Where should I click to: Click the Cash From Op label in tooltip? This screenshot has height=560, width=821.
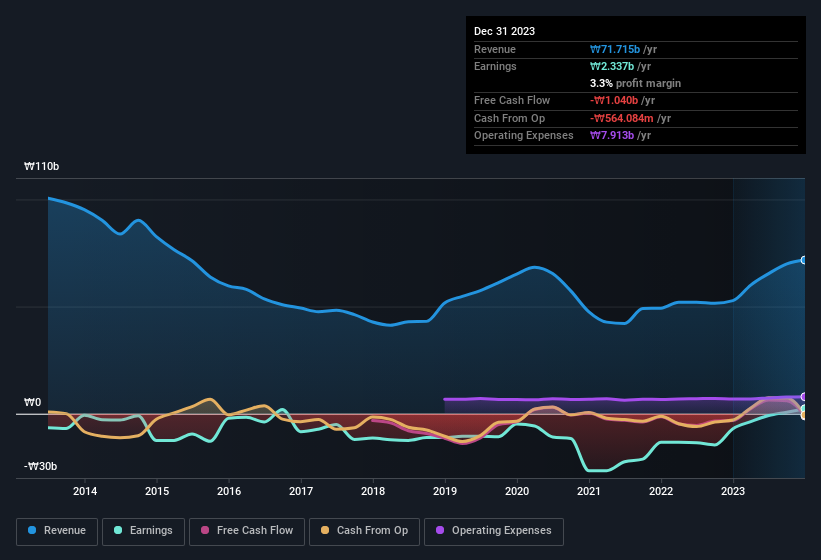click(x=509, y=118)
